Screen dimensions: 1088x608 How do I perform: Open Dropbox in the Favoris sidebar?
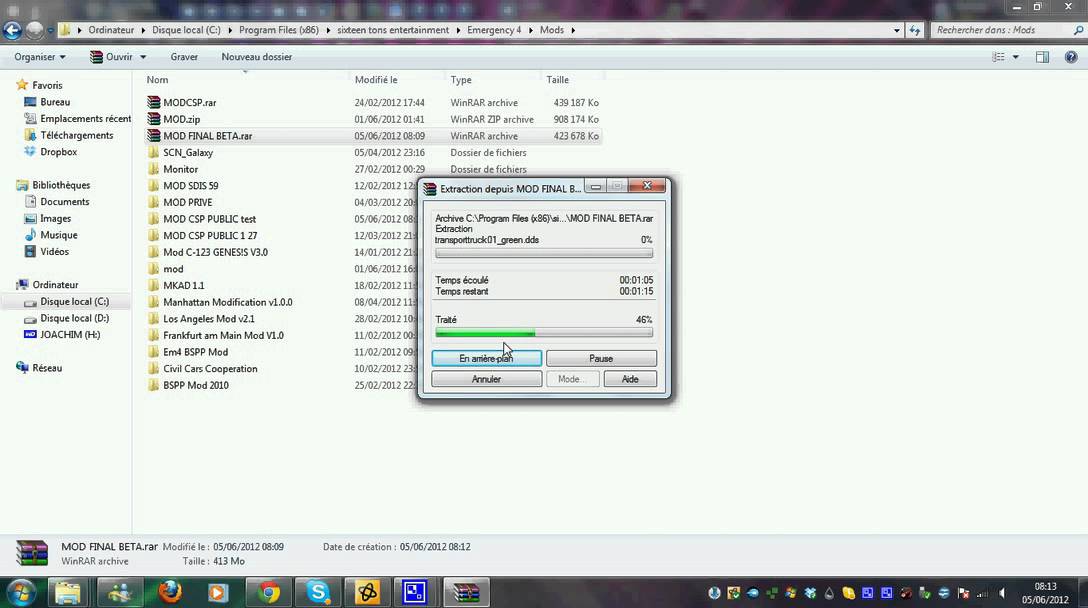click(x=58, y=152)
